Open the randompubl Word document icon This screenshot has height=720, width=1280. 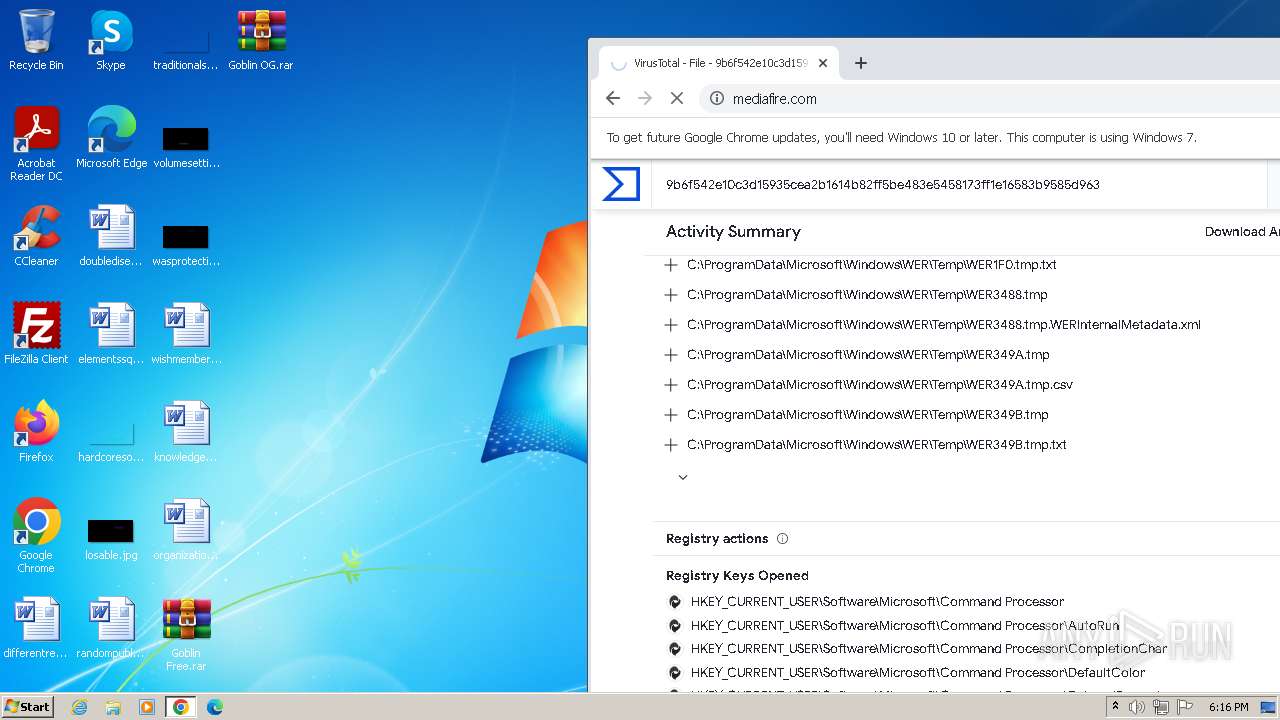point(111,628)
